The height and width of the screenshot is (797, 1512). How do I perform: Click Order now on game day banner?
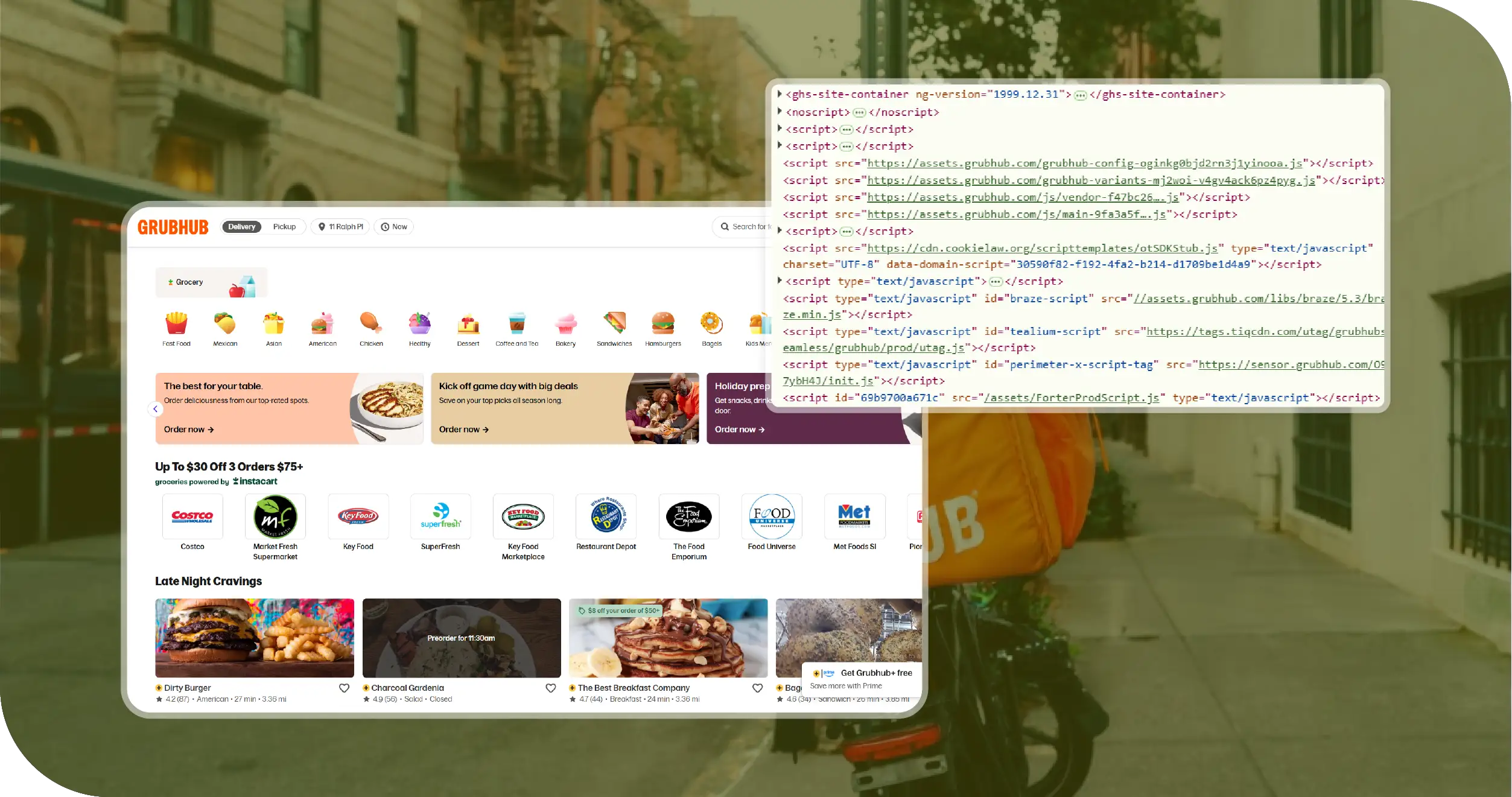(x=463, y=430)
